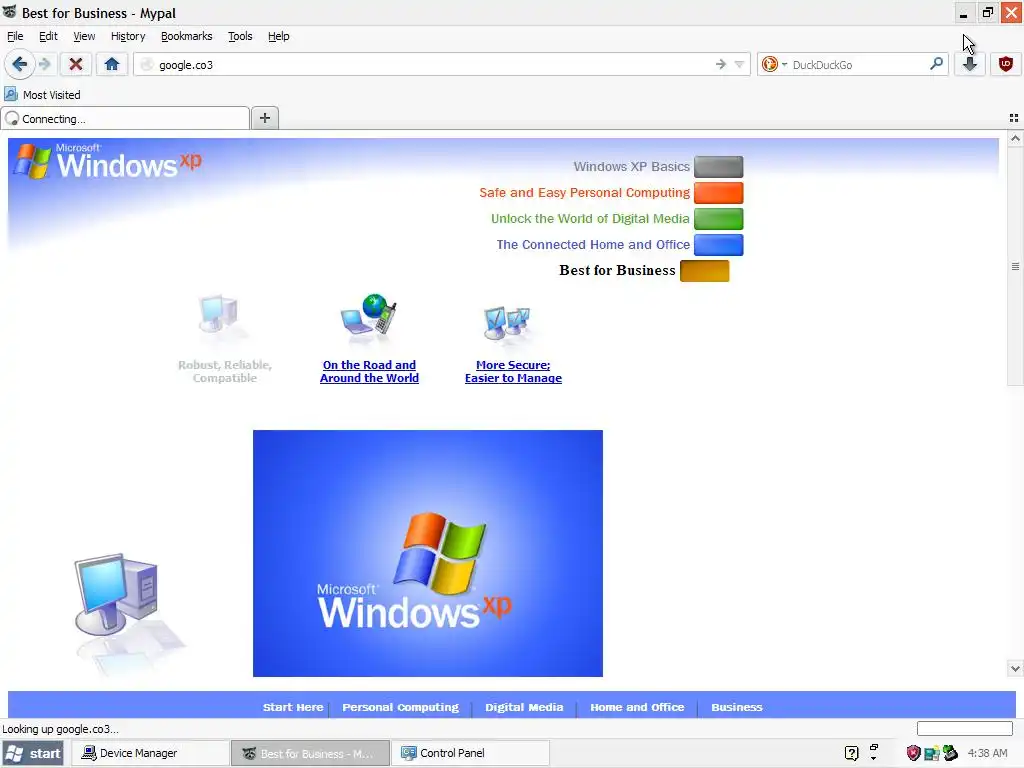
Task: Click the vertical scrollbar thumb
Action: click(x=1015, y=266)
